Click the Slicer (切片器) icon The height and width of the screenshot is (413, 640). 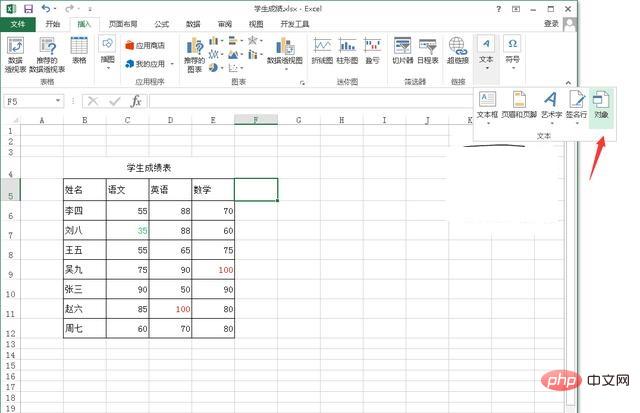tap(403, 51)
